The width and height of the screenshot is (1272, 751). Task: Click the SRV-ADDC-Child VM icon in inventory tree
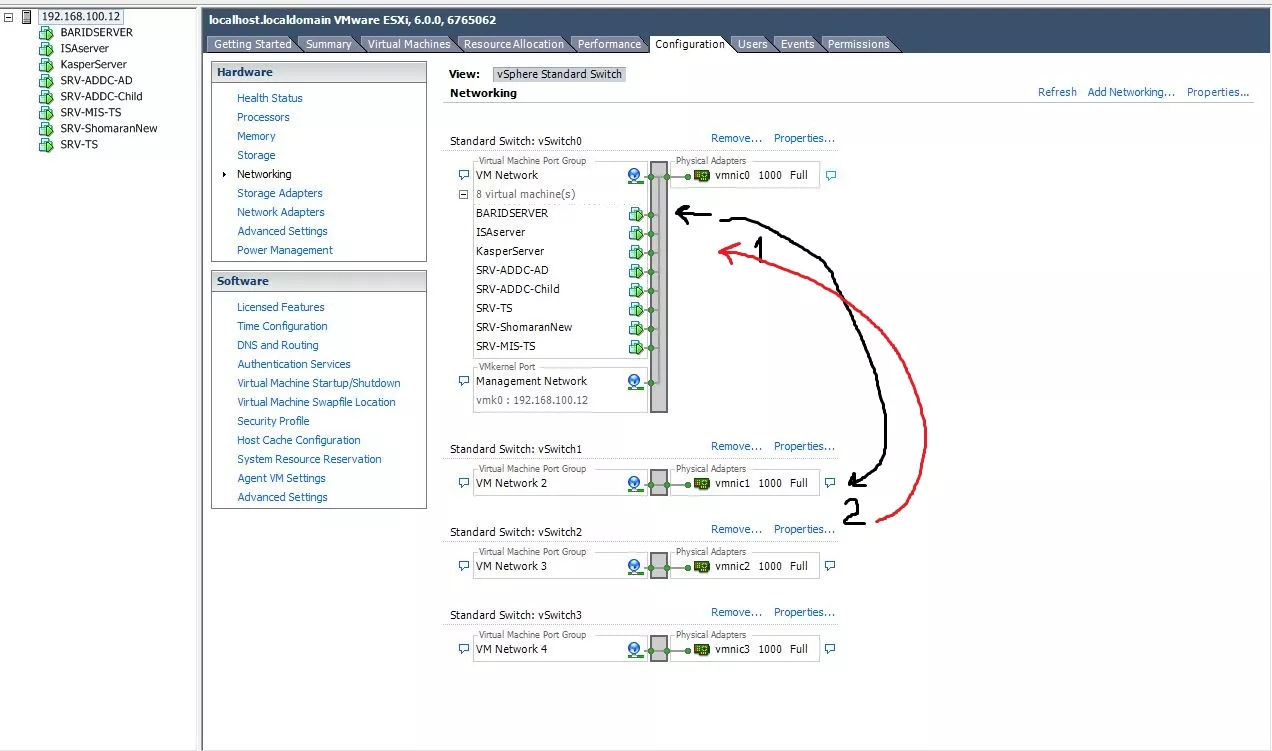(x=45, y=97)
